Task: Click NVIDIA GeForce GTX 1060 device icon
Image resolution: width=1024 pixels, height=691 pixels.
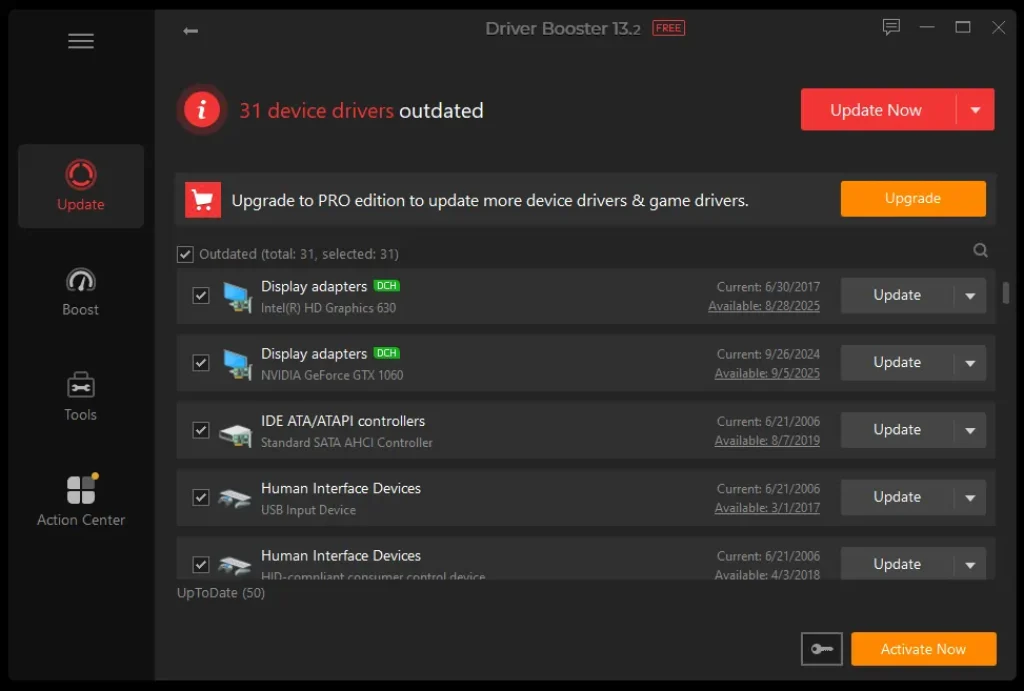Action: tap(236, 363)
